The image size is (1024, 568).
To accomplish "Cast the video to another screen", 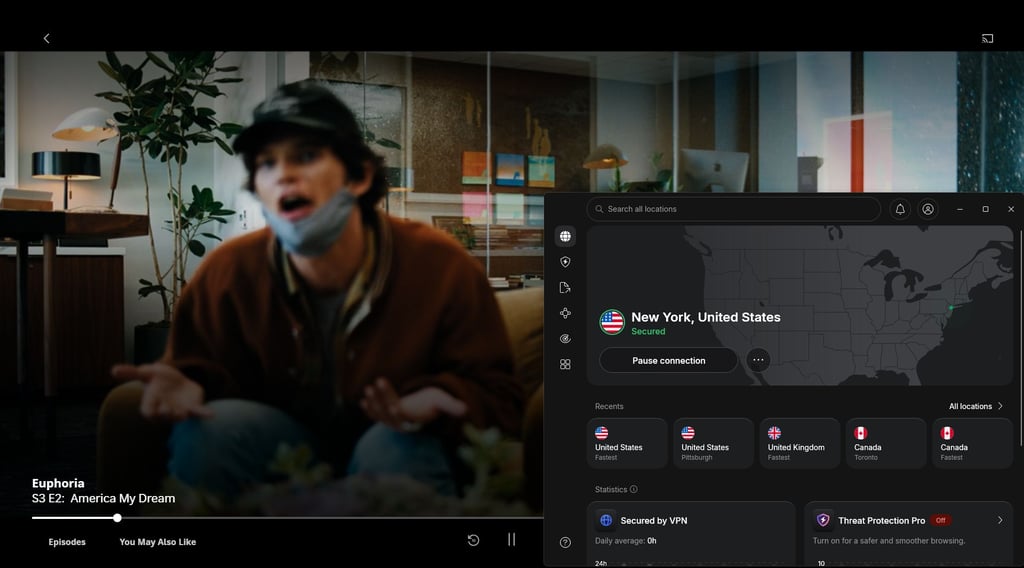I will 987,39.
